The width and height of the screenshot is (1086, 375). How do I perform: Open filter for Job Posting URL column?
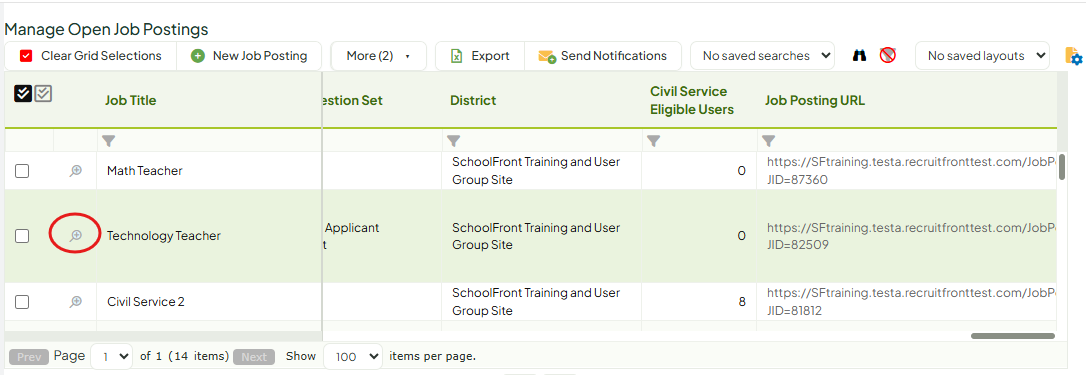point(768,141)
